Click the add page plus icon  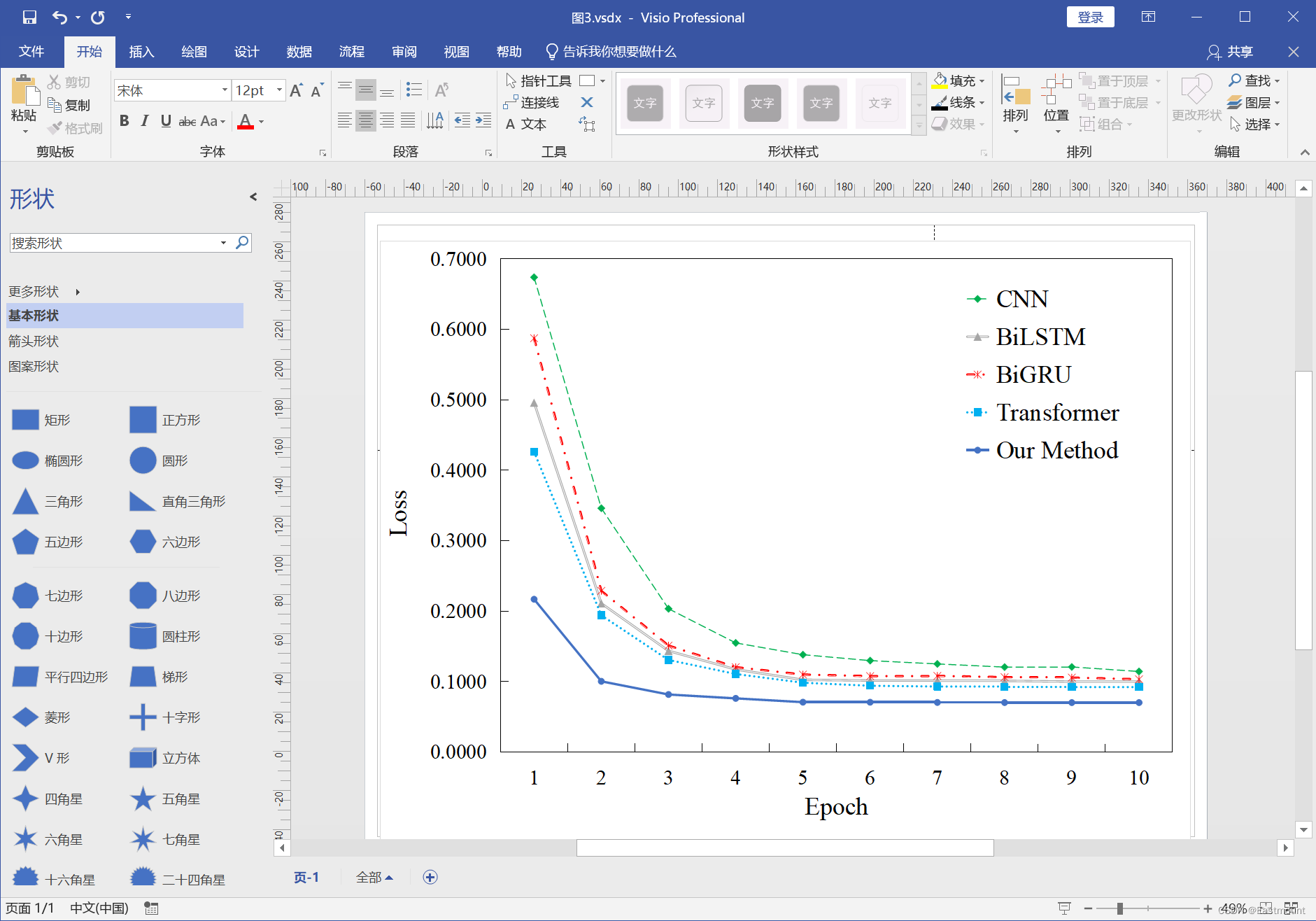tap(430, 878)
